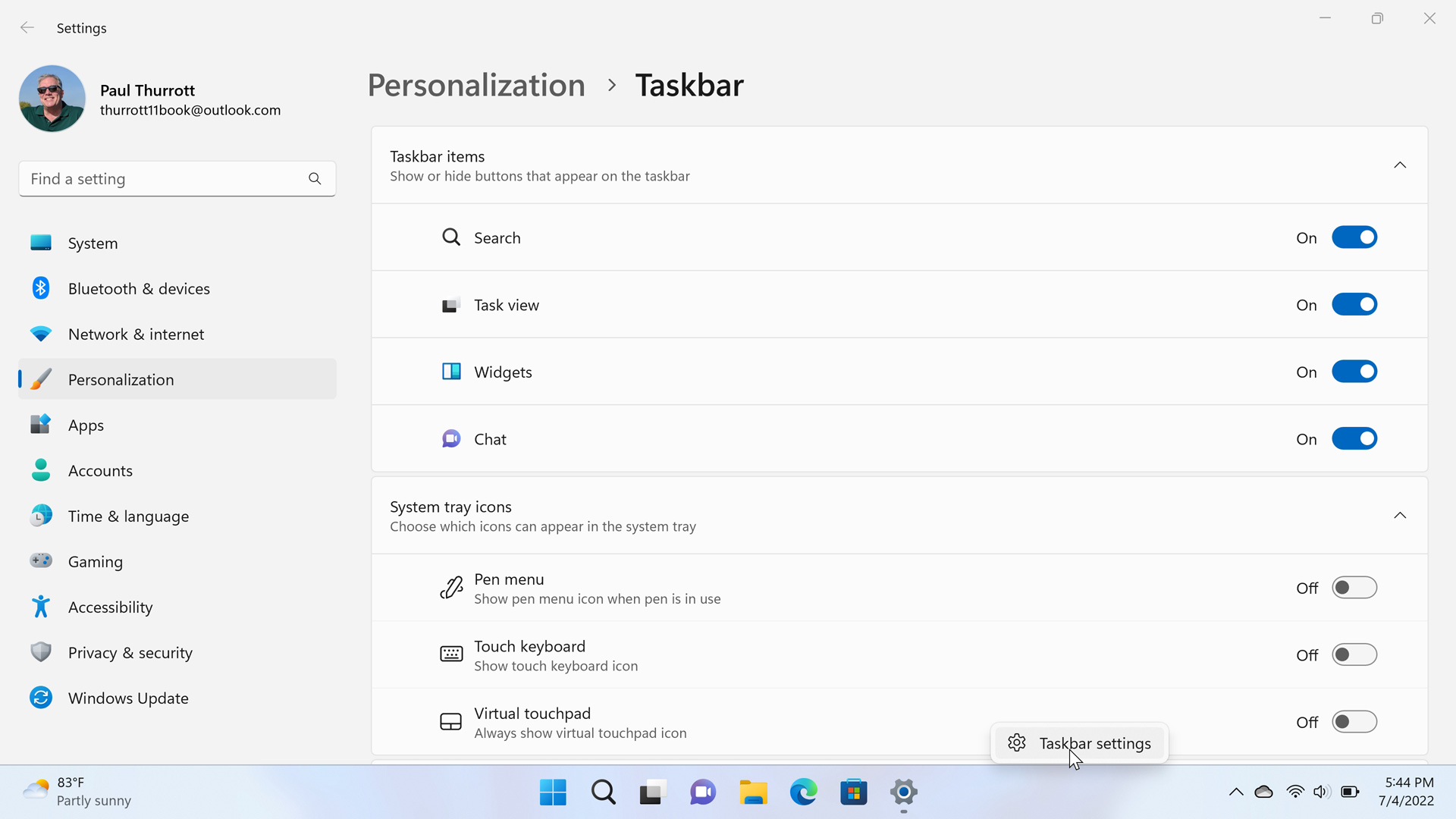Launch Microsoft Store from the taskbar
1456x819 pixels.
coord(853,792)
